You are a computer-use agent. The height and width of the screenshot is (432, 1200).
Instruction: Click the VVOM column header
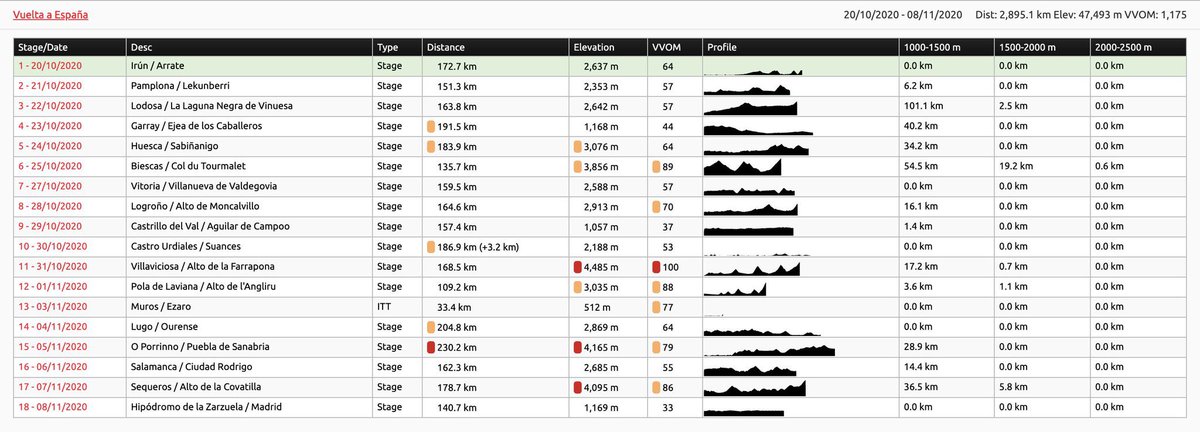pyautogui.click(x=674, y=47)
